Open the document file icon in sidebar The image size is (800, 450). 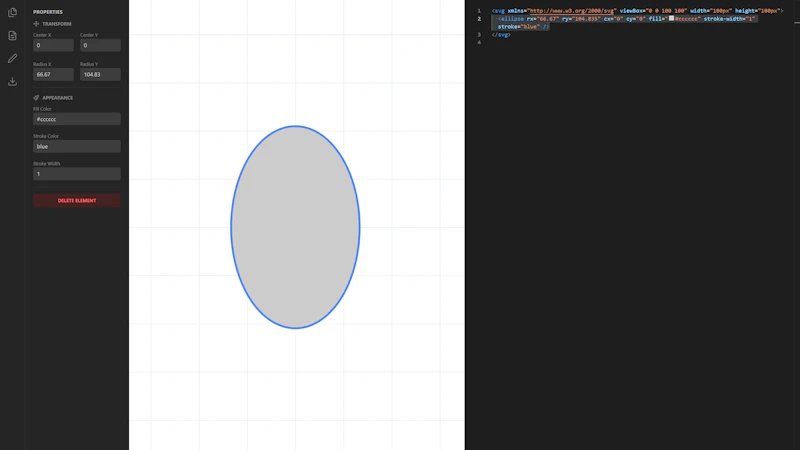click(x=12, y=36)
